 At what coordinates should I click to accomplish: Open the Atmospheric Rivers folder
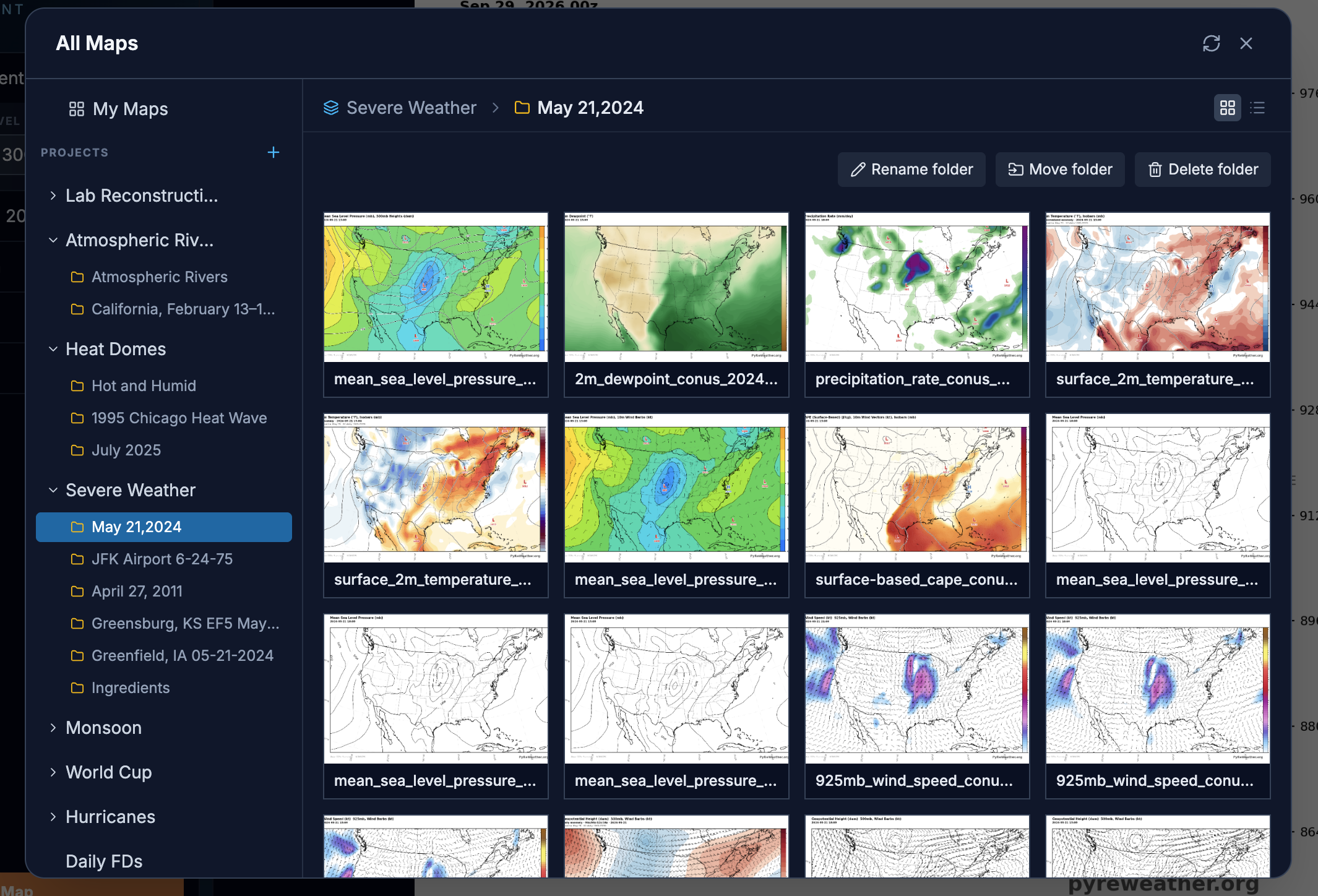pos(164,277)
